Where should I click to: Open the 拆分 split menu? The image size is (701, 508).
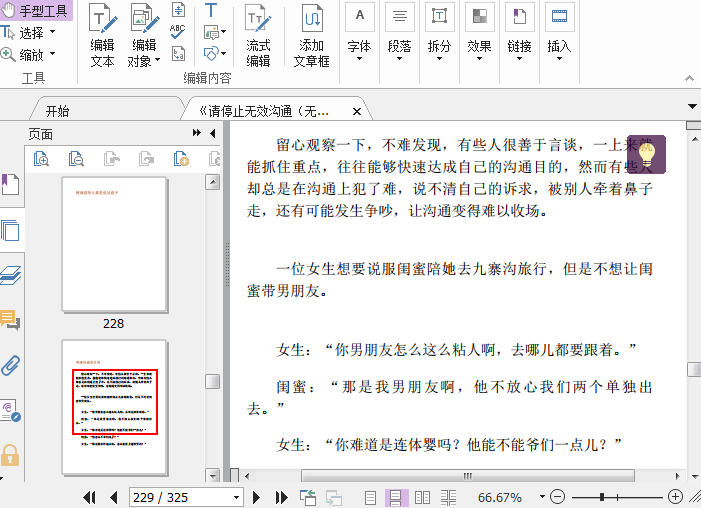click(x=439, y=33)
